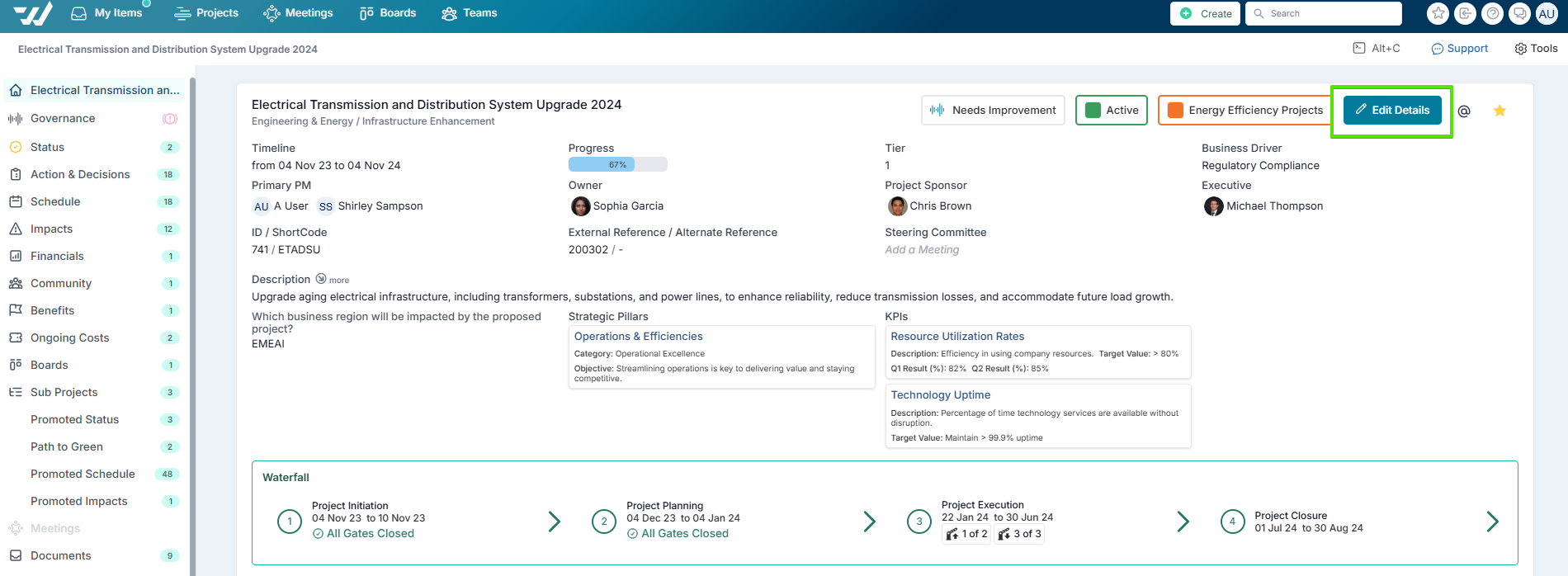
Task: Open the Support link
Action: tap(1459, 49)
